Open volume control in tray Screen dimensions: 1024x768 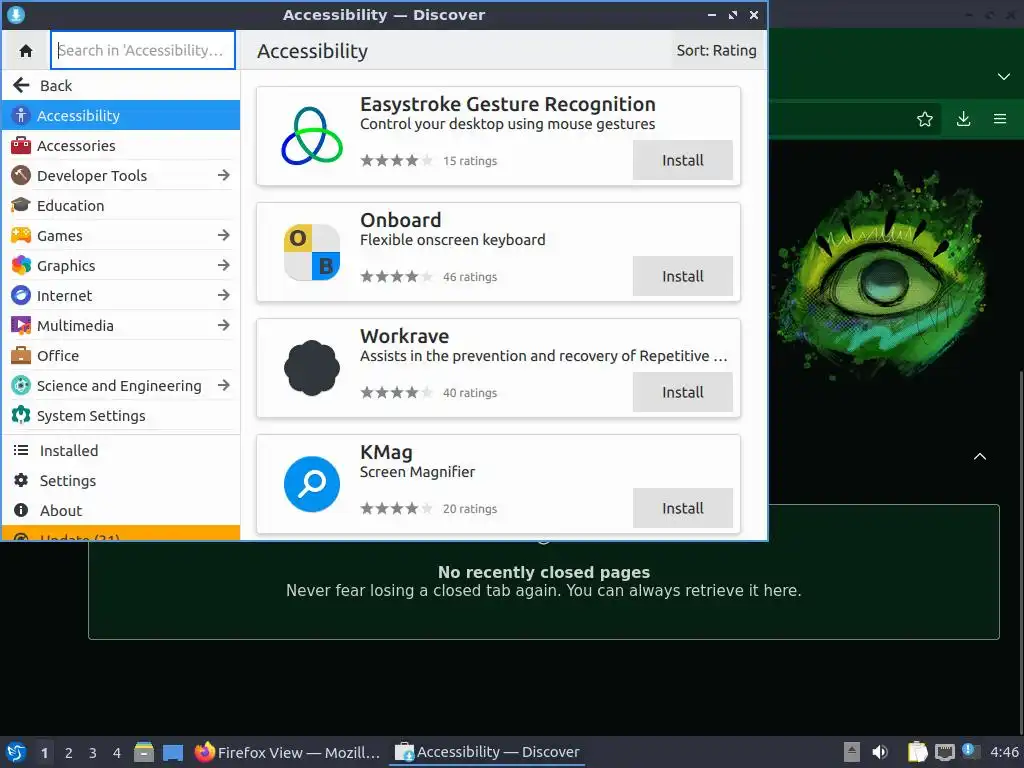coord(880,752)
